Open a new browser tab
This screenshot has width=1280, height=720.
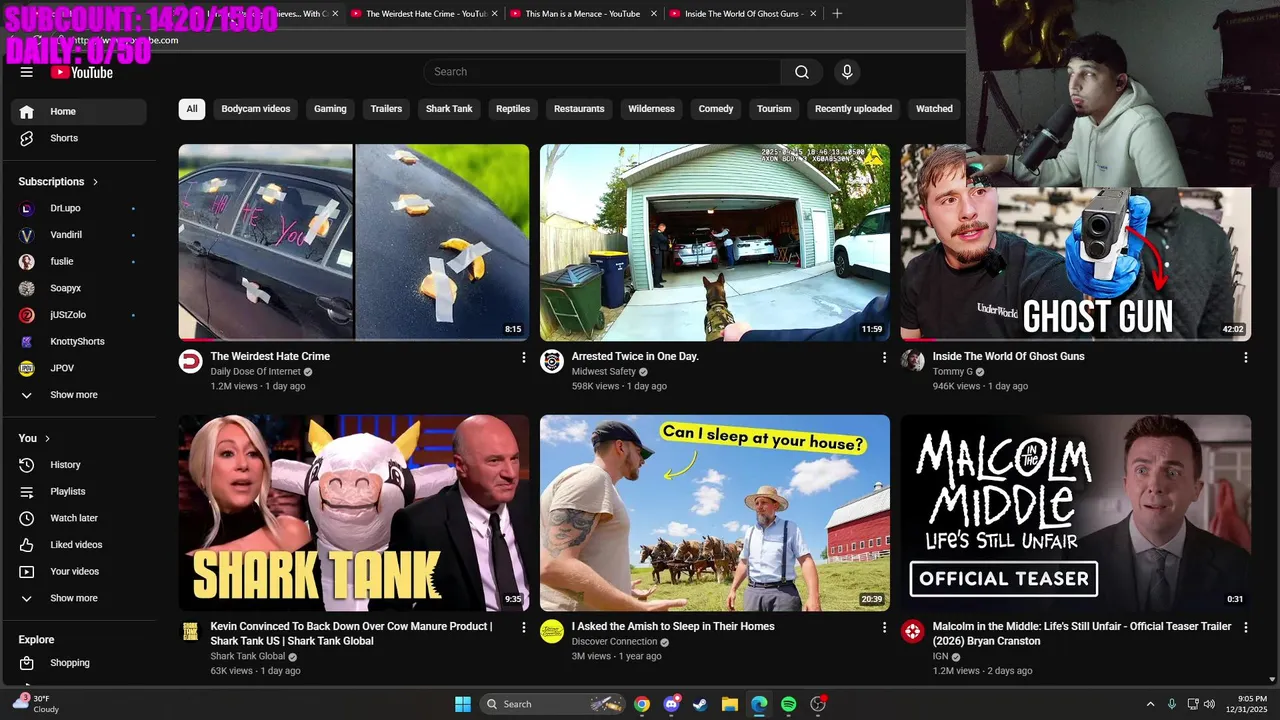point(837,14)
